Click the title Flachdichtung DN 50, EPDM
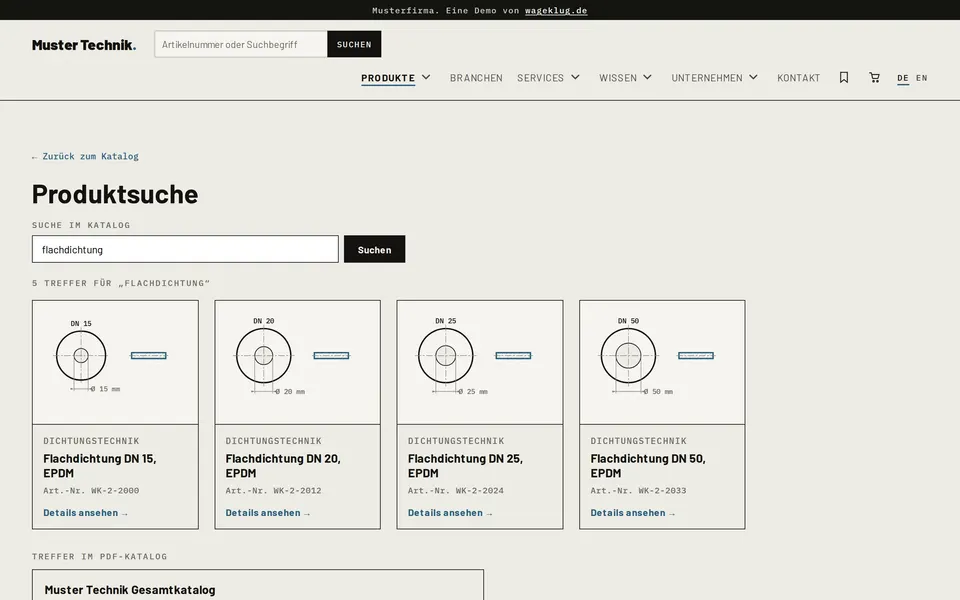 648,466
